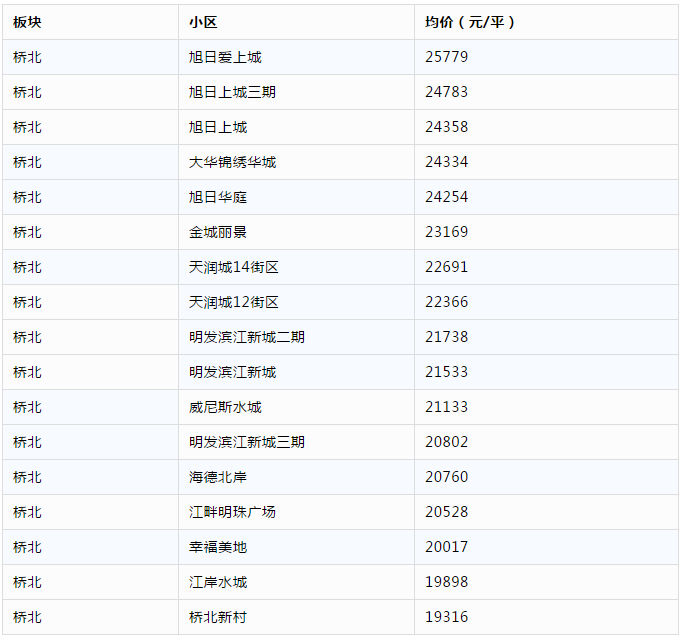Image resolution: width=683 pixels, height=642 pixels.
Task: Select the price 21738
Action: pos(446,337)
